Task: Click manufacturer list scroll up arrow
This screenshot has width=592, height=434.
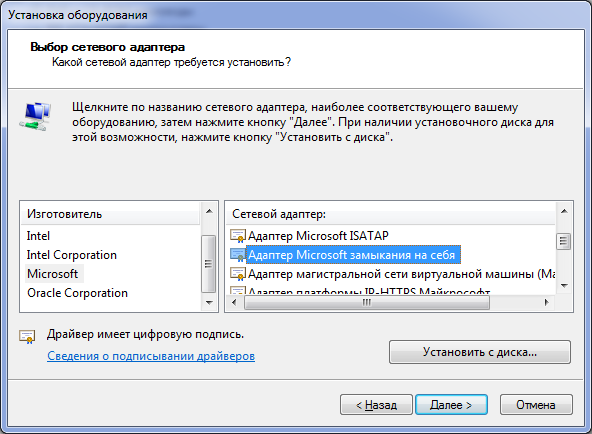Action: pos(209,211)
